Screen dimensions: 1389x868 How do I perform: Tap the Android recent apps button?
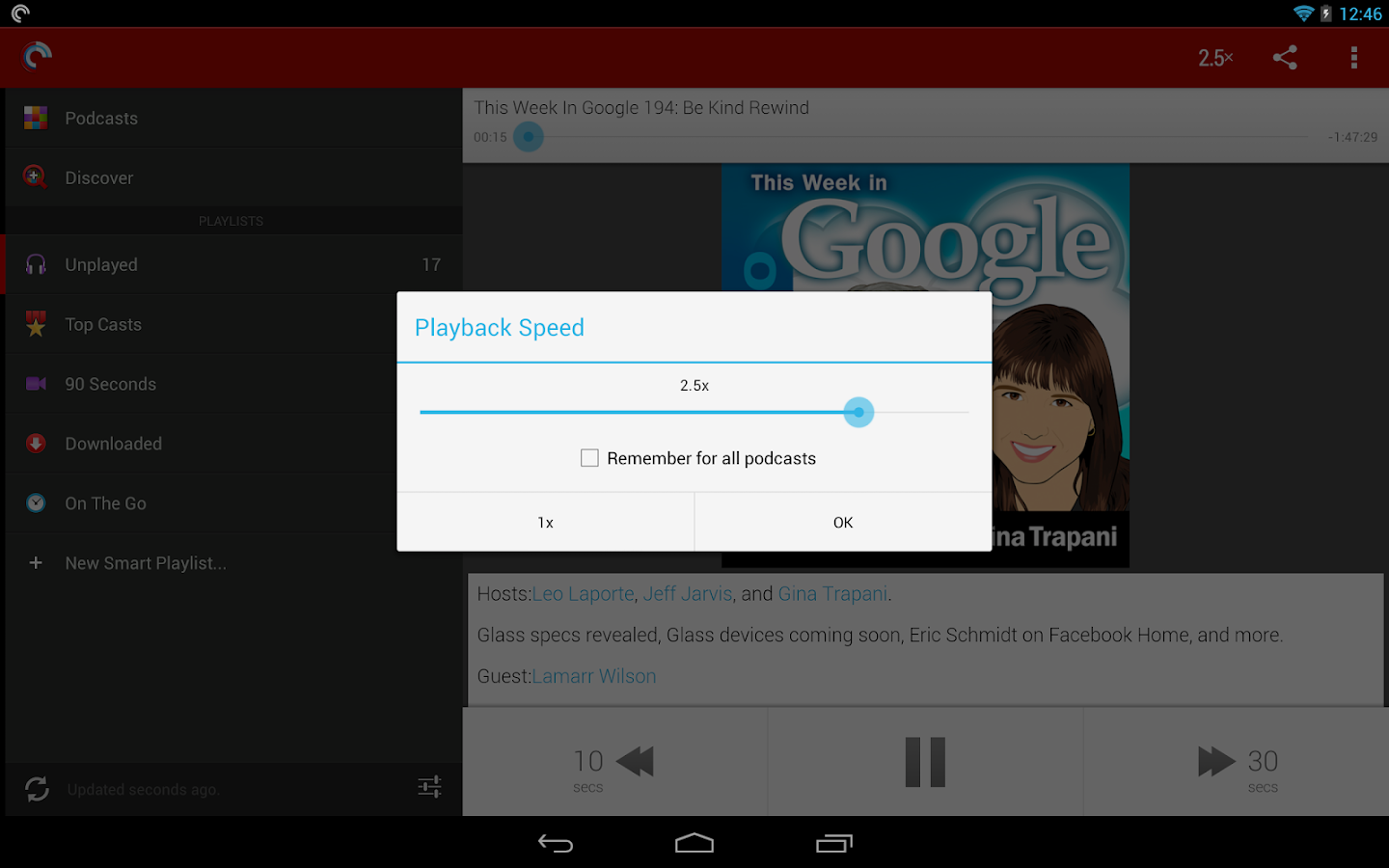pos(834,844)
